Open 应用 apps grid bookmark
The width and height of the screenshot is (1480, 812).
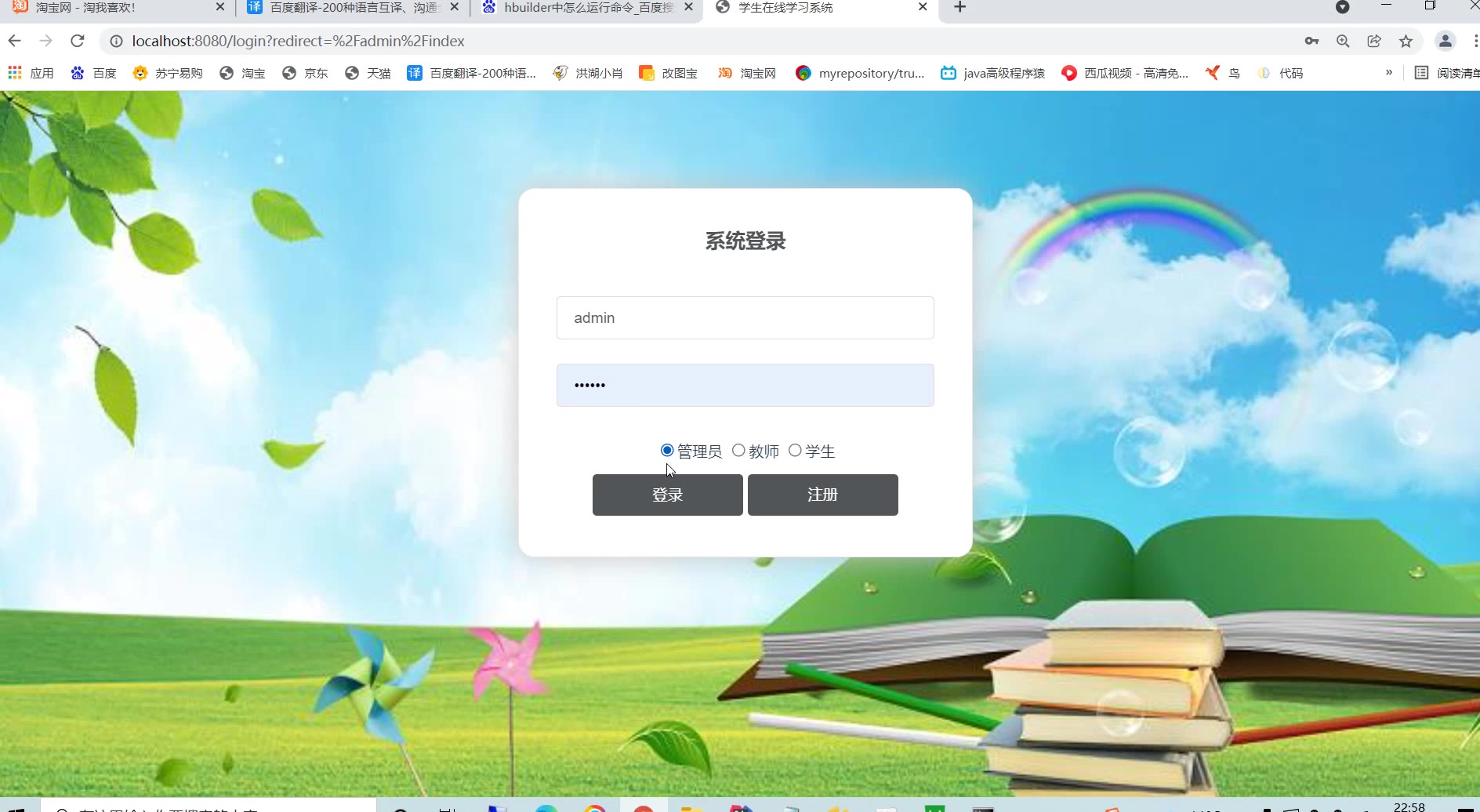pyautogui.click(x=31, y=73)
